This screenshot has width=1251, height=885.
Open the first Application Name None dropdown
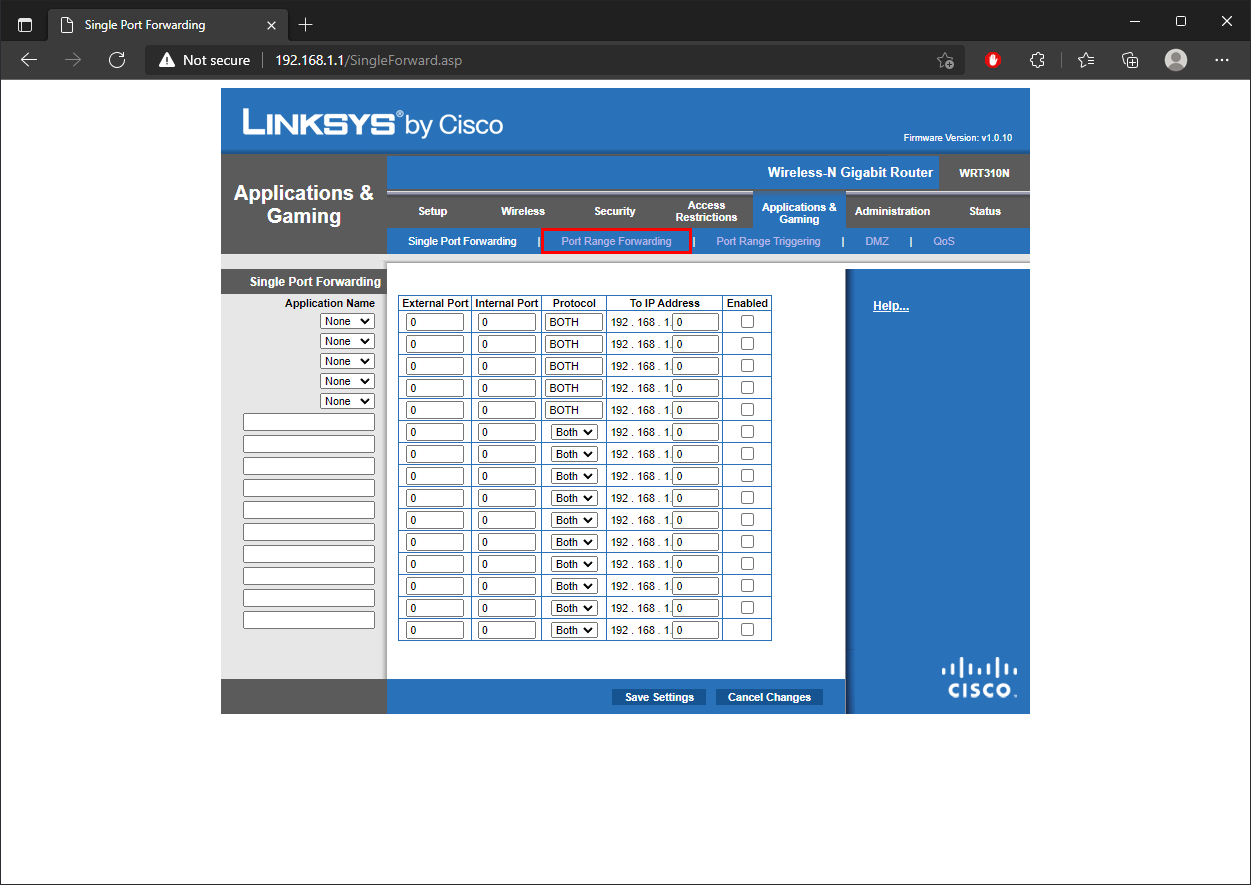(x=347, y=322)
